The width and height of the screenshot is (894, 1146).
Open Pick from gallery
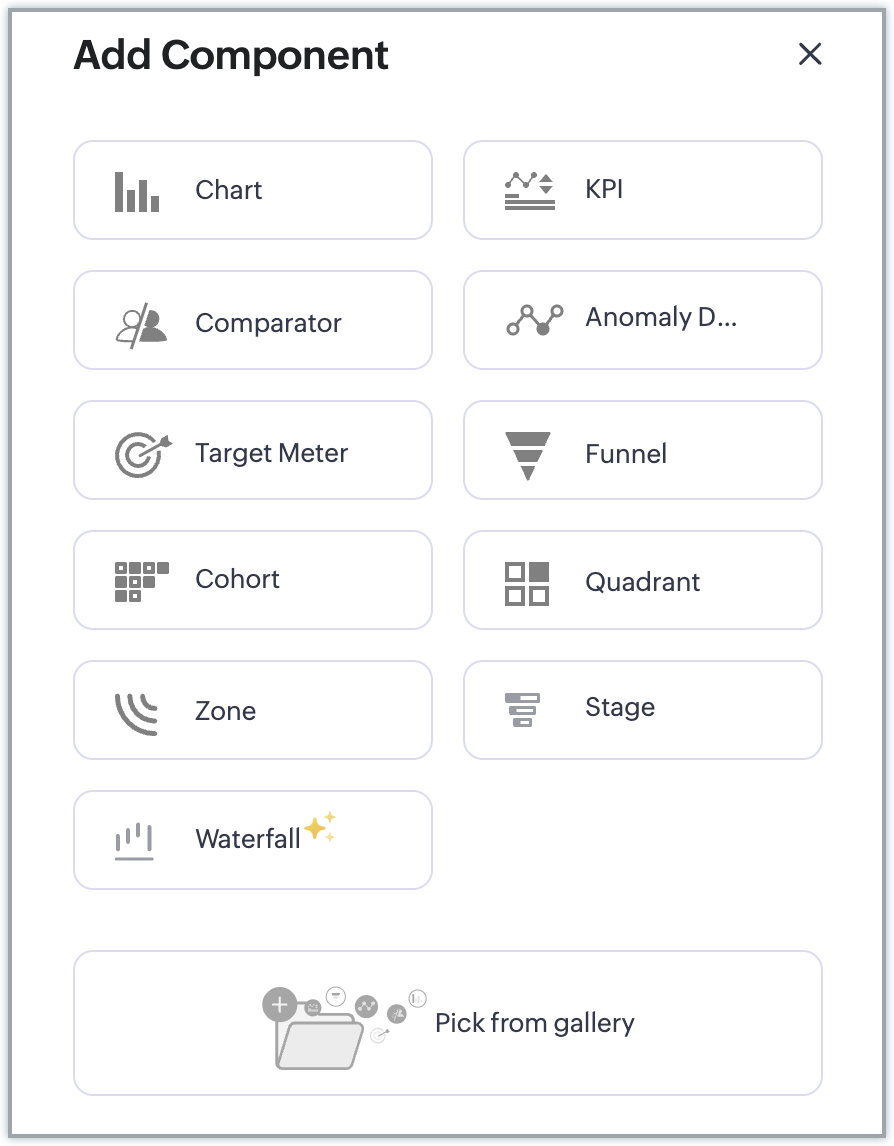[534, 1023]
